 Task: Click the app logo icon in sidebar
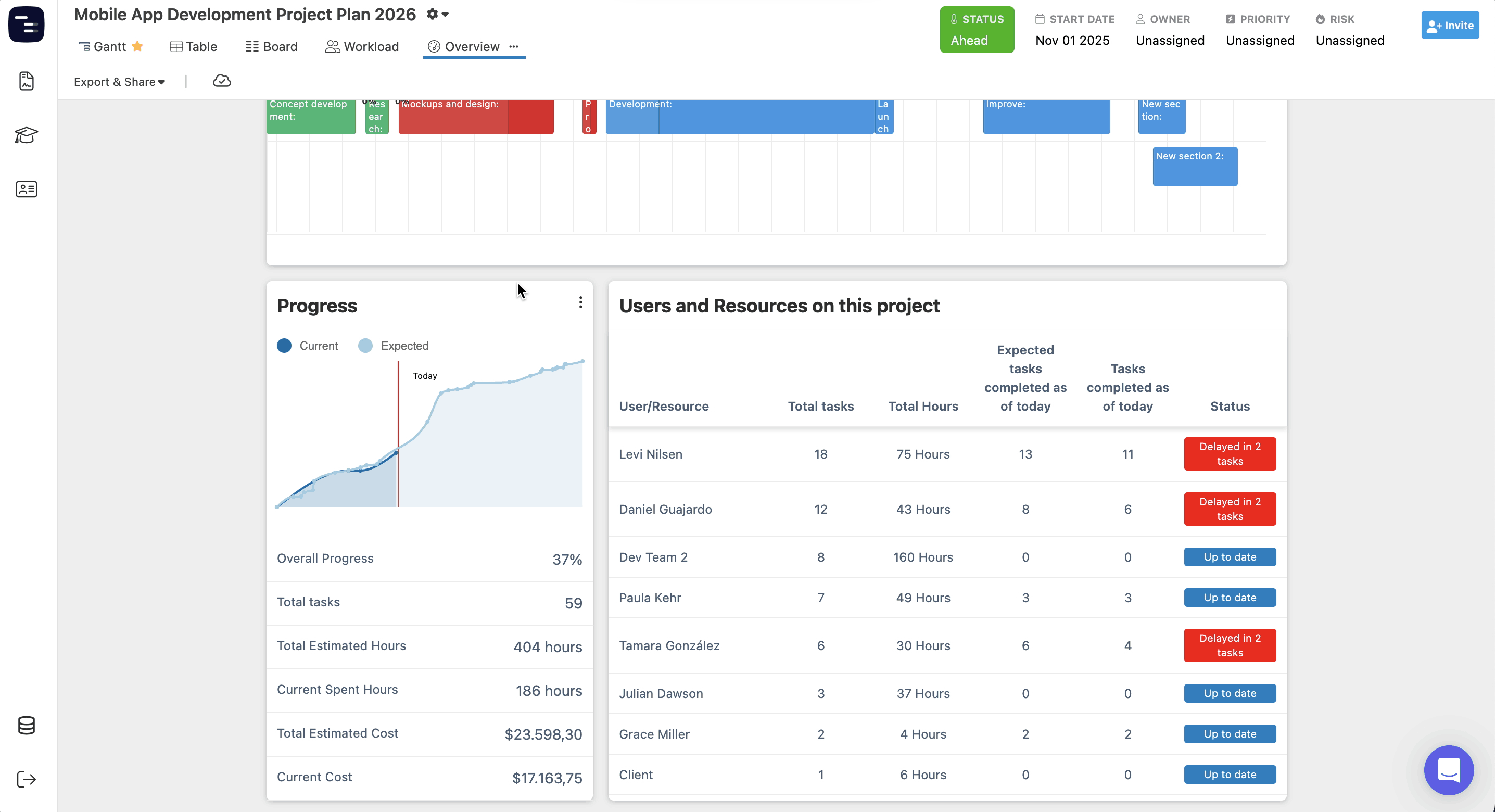(26, 24)
